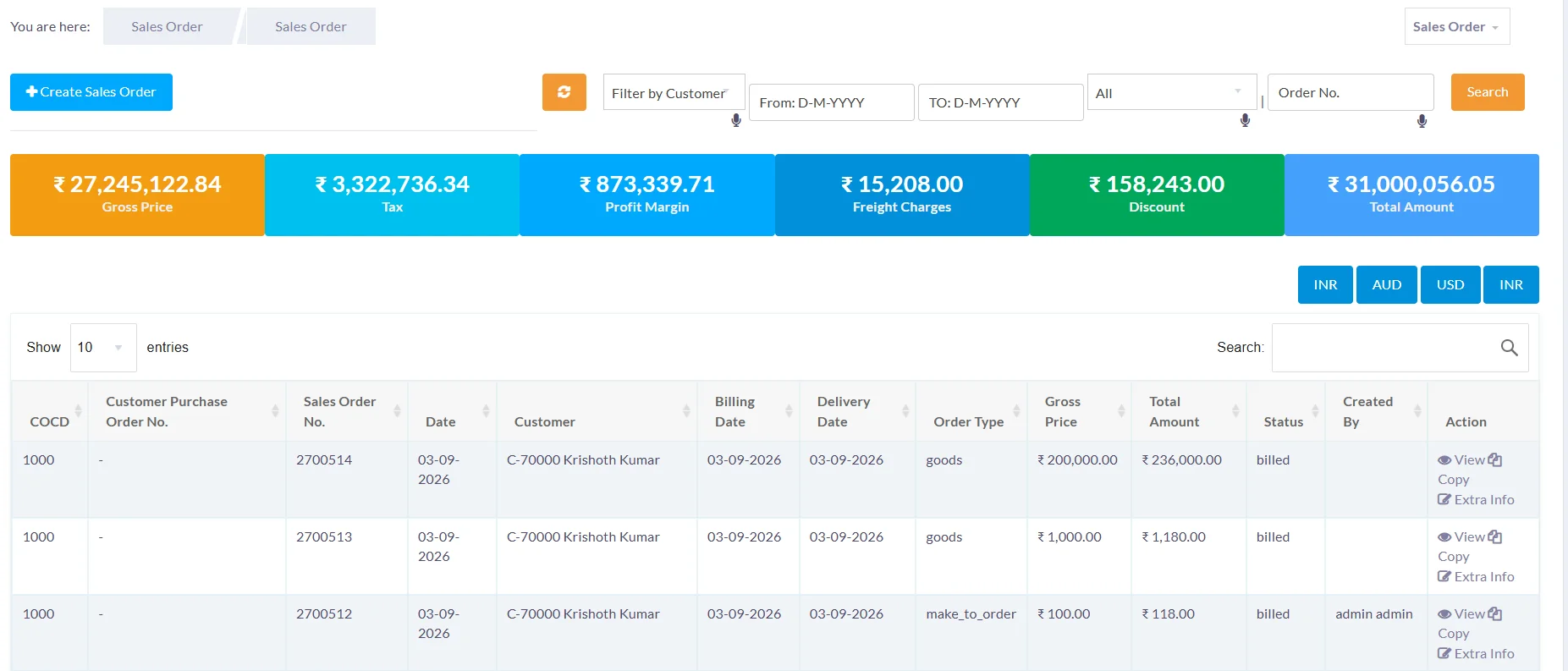Screen dimensions: 1568x671
Task: Click sales order number 2700512
Action: (x=324, y=614)
